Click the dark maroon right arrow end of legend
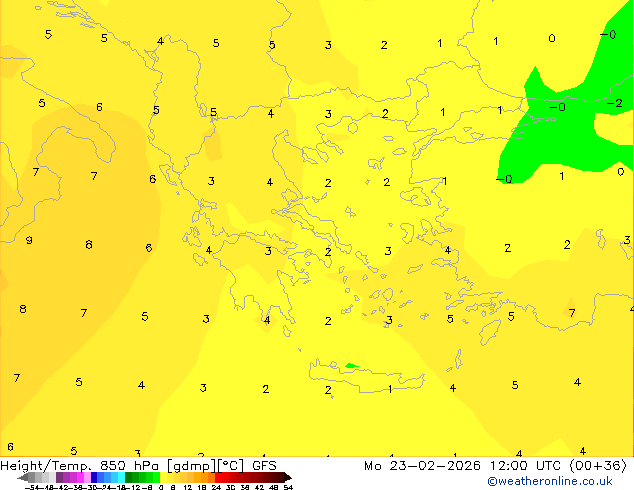Viewport: 634px width, 490px height. 287,477
